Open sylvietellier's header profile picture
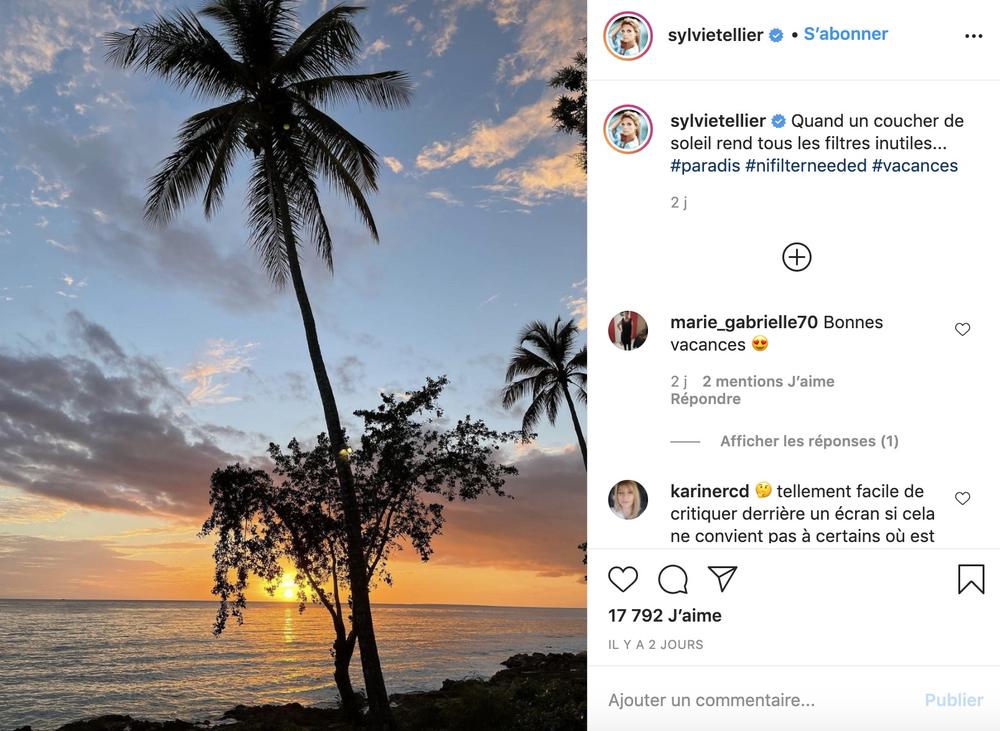The height and width of the screenshot is (731, 1000). [628, 36]
